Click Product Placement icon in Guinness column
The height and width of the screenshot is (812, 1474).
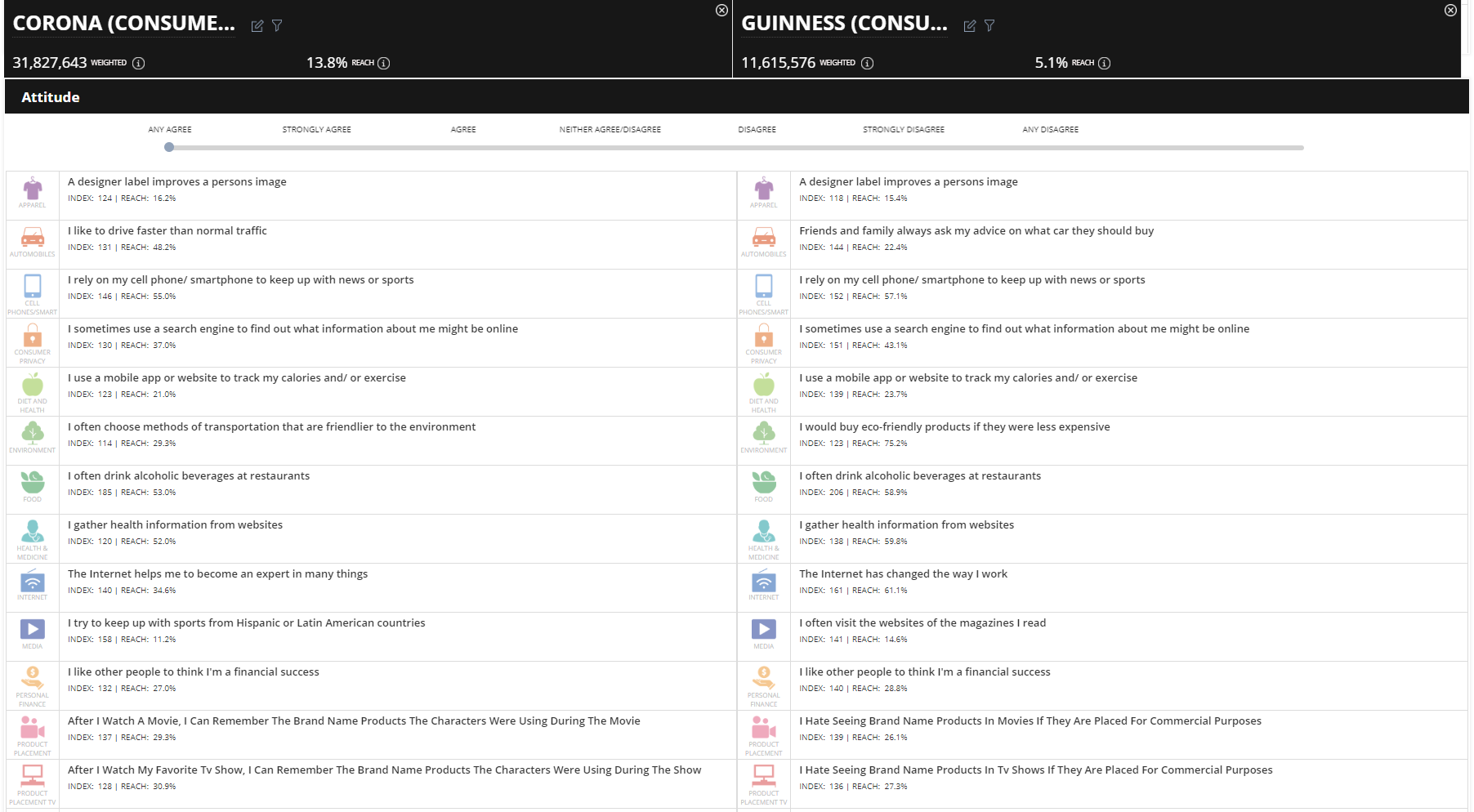tap(764, 727)
